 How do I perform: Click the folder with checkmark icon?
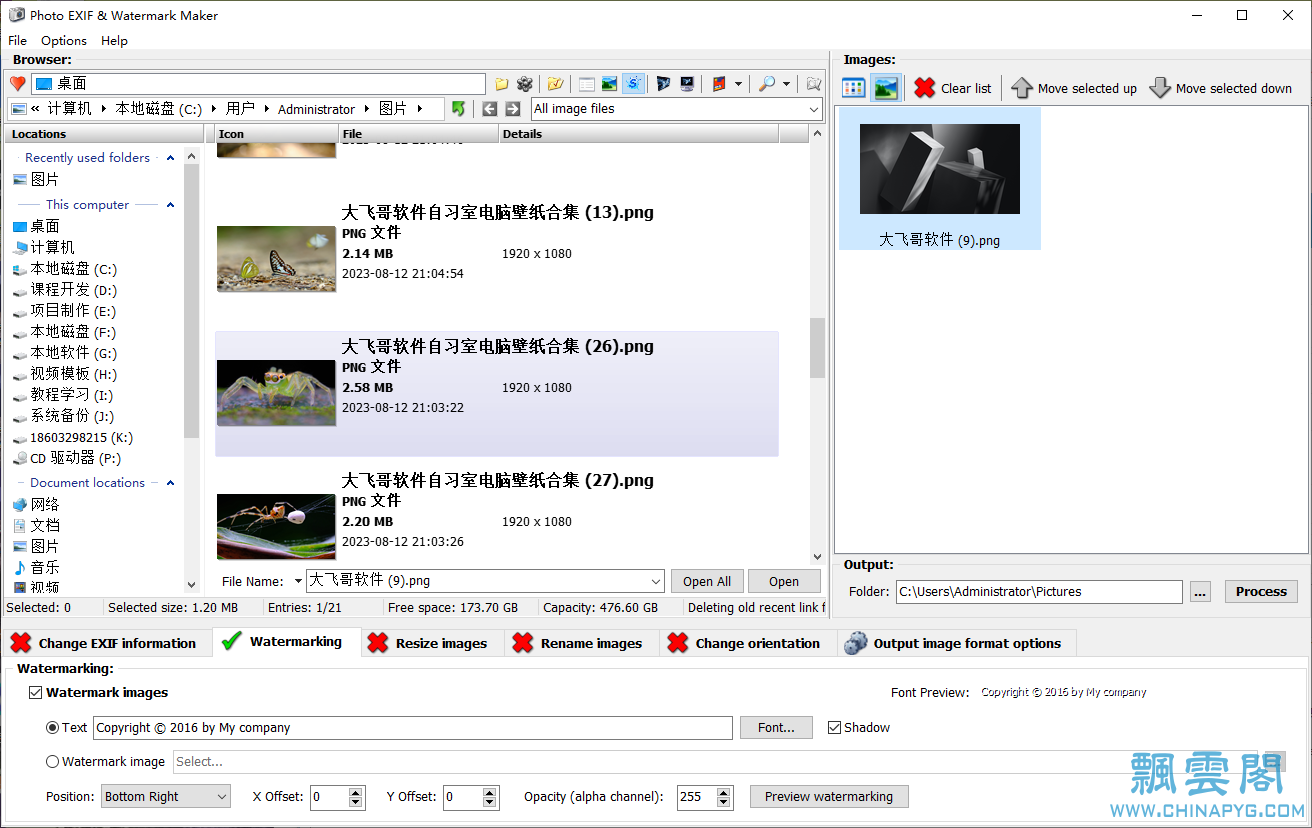(x=555, y=84)
